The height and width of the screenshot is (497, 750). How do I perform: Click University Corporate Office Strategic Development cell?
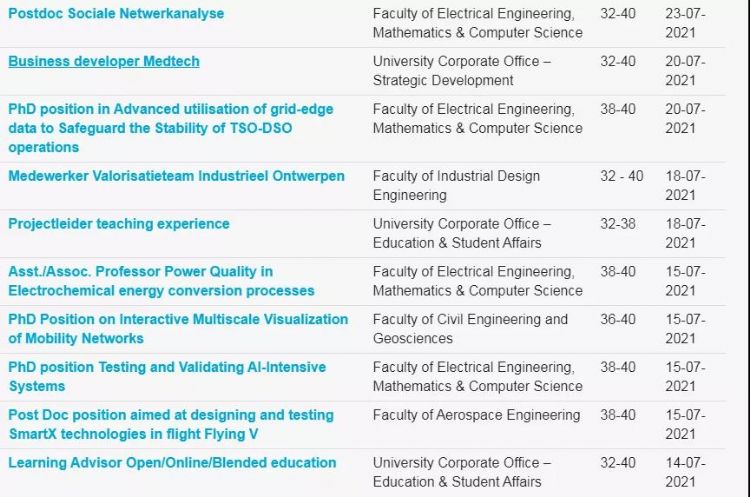pos(462,71)
